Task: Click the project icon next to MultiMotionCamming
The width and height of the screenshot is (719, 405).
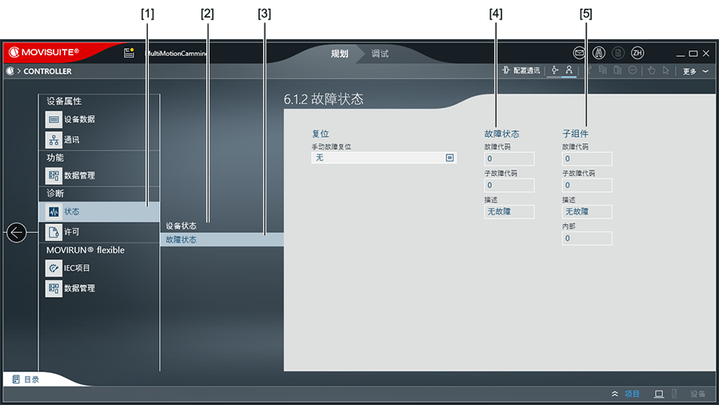Action: coord(129,52)
